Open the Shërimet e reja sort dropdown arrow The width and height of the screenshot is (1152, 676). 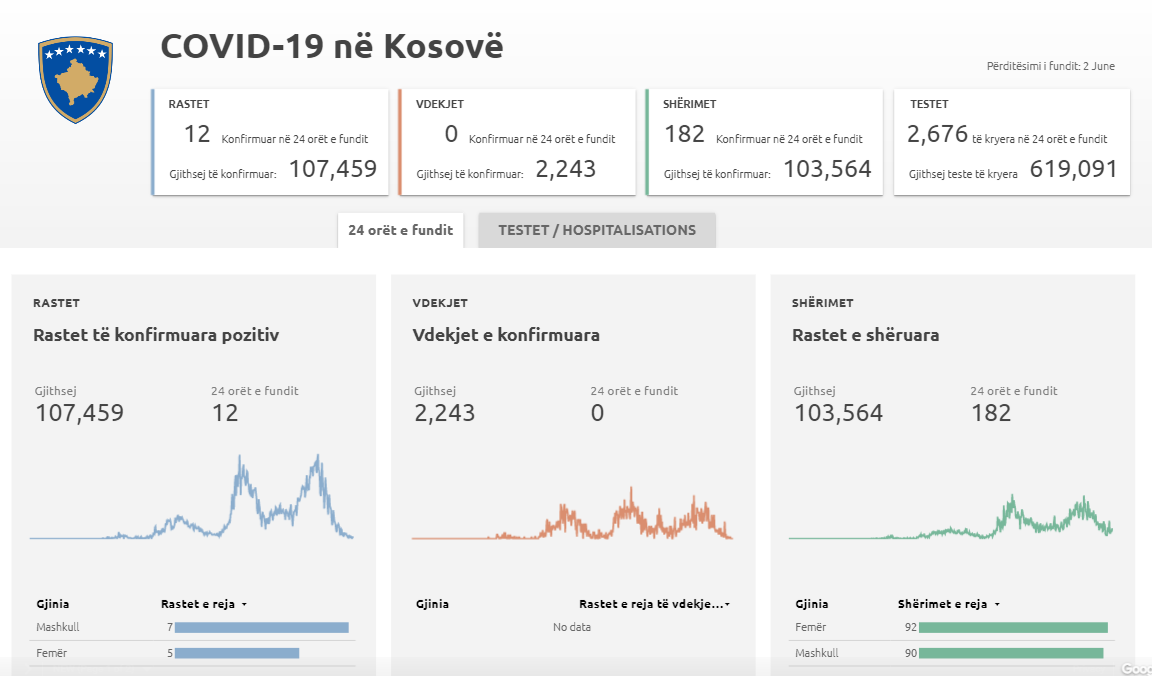[x=997, y=604]
